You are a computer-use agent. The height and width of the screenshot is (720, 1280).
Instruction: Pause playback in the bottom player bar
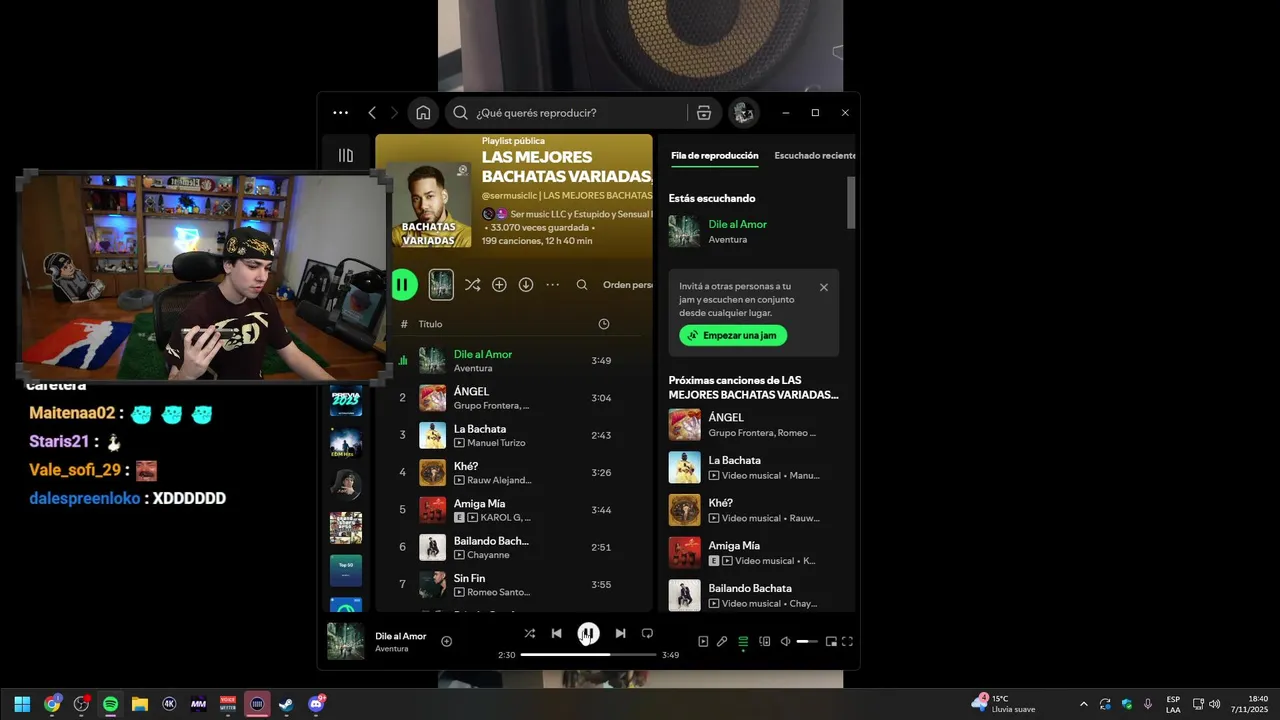[589, 633]
